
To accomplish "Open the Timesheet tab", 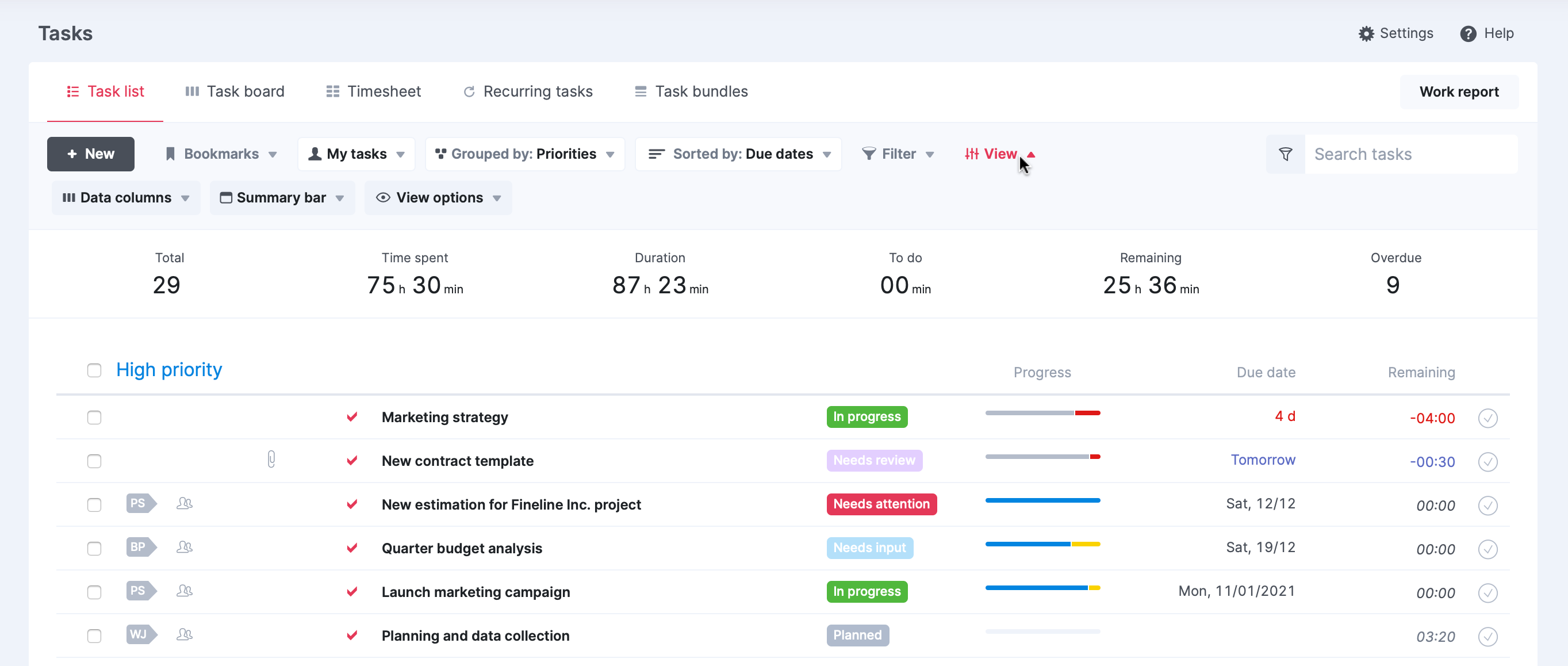I will pos(373,91).
